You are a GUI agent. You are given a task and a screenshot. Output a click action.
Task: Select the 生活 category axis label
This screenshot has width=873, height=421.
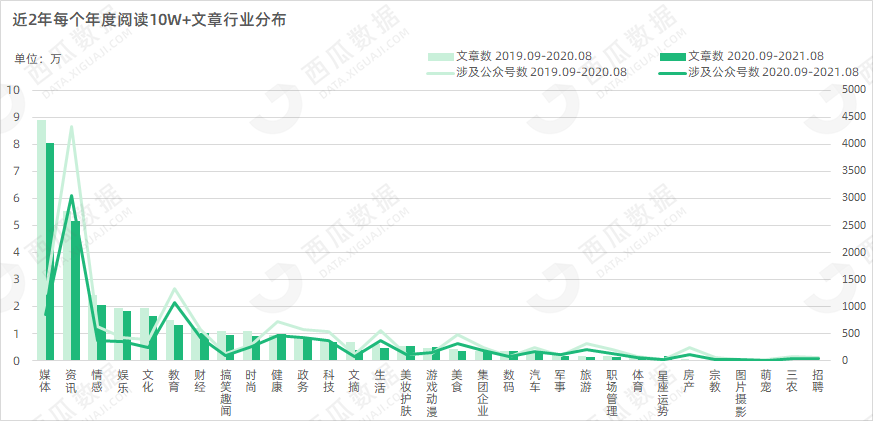click(x=380, y=381)
